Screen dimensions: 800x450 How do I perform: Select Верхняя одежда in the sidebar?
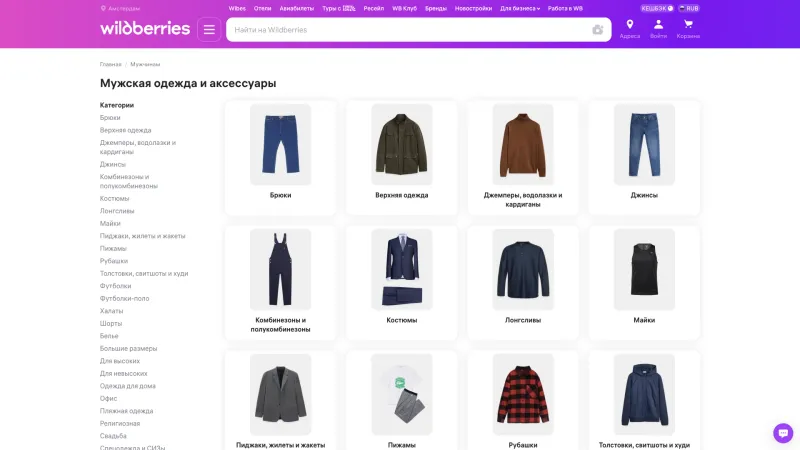[126, 130]
